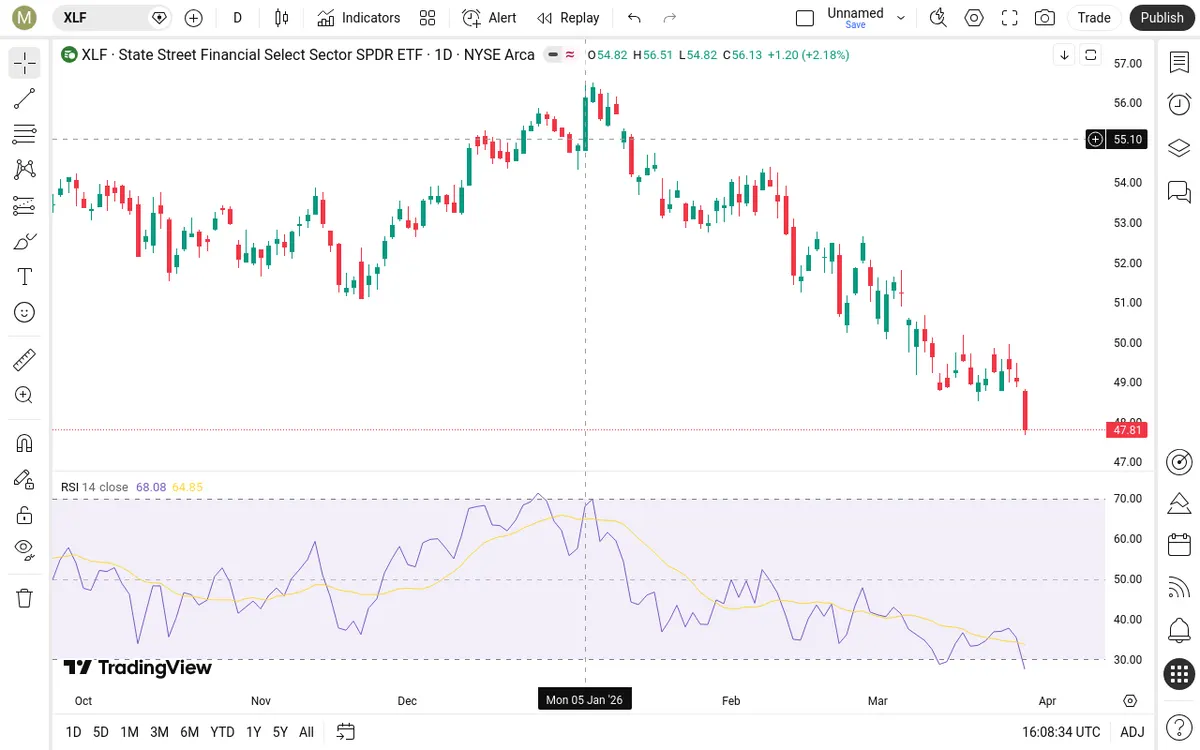Add a symbol to compare

[x=194, y=17]
